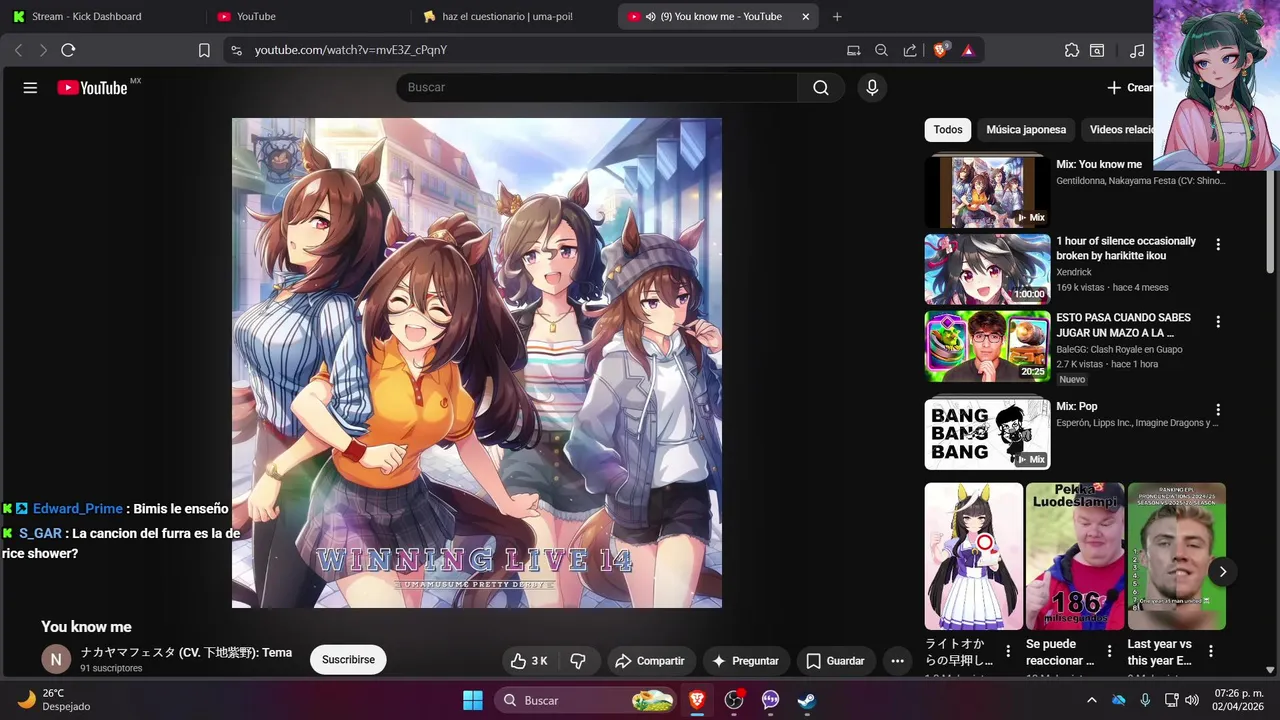Go forward with the browser forward arrow

pos(43,50)
